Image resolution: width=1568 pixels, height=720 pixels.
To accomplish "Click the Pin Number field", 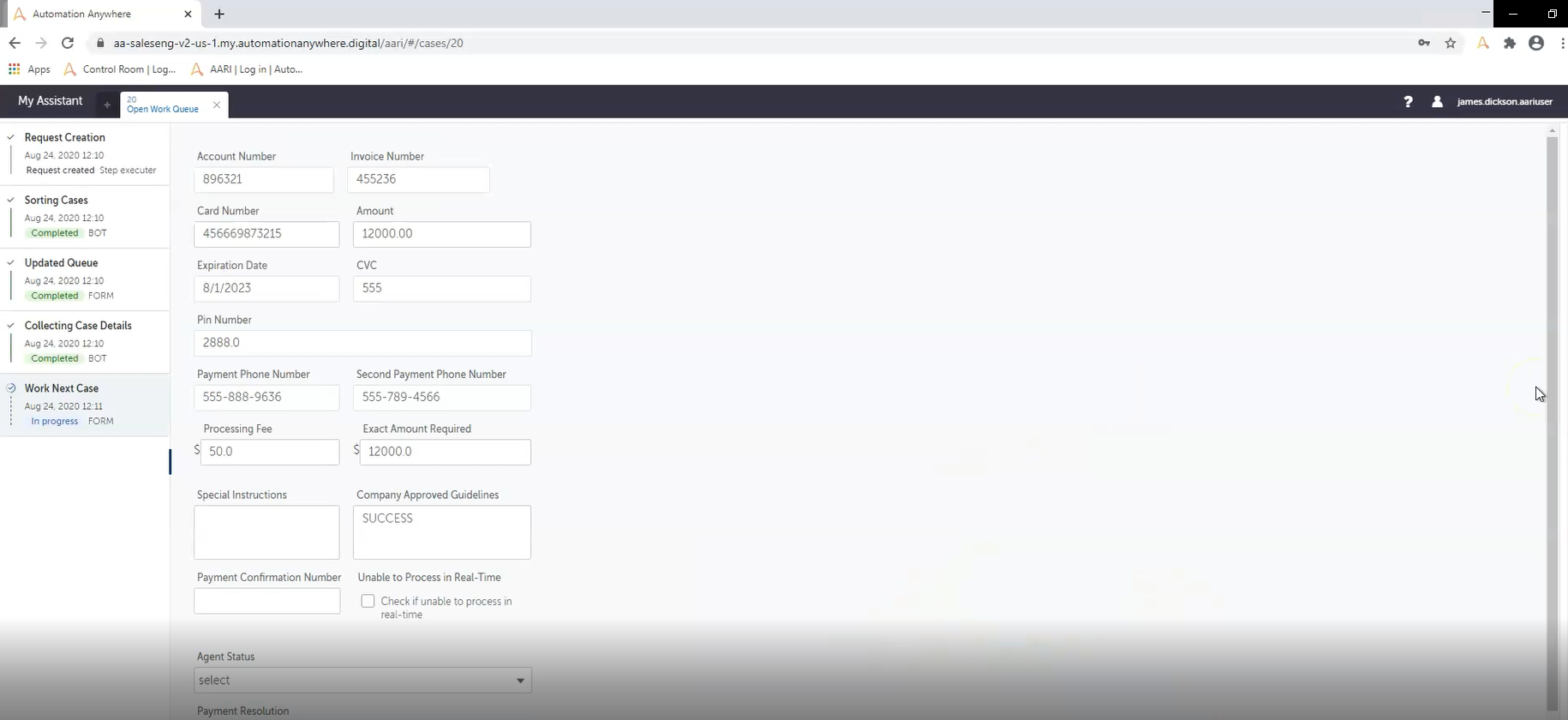I will [x=362, y=343].
